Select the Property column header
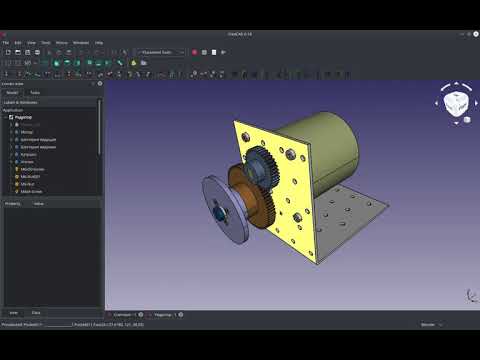The width and height of the screenshot is (480, 360). (13, 204)
